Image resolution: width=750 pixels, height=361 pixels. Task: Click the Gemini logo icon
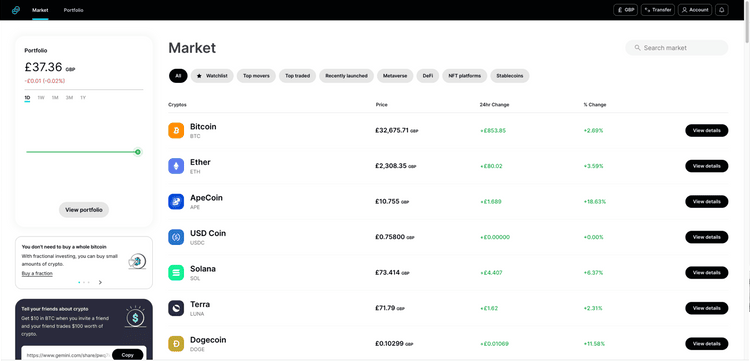pyautogui.click(x=16, y=10)
